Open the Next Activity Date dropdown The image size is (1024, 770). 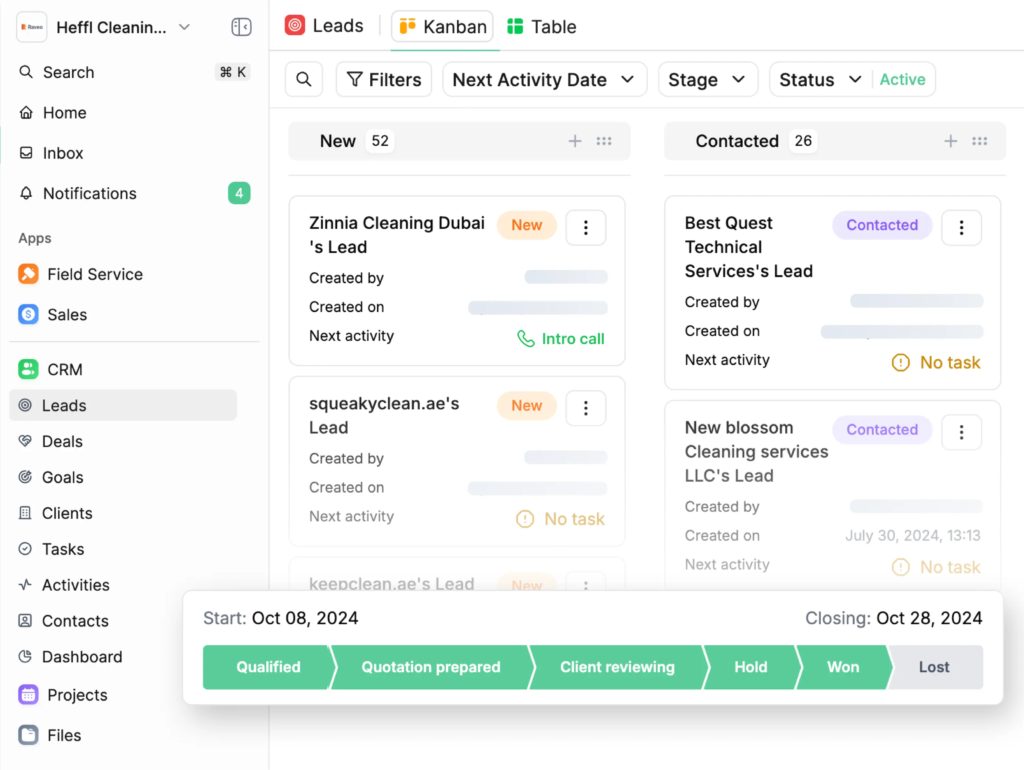pos(544,80)
